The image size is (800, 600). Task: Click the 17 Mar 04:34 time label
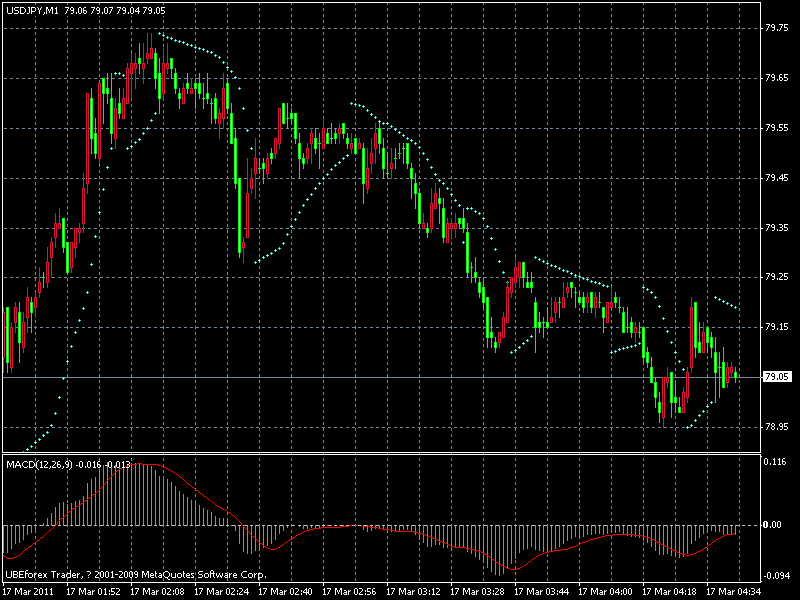[x=734, y=592]
